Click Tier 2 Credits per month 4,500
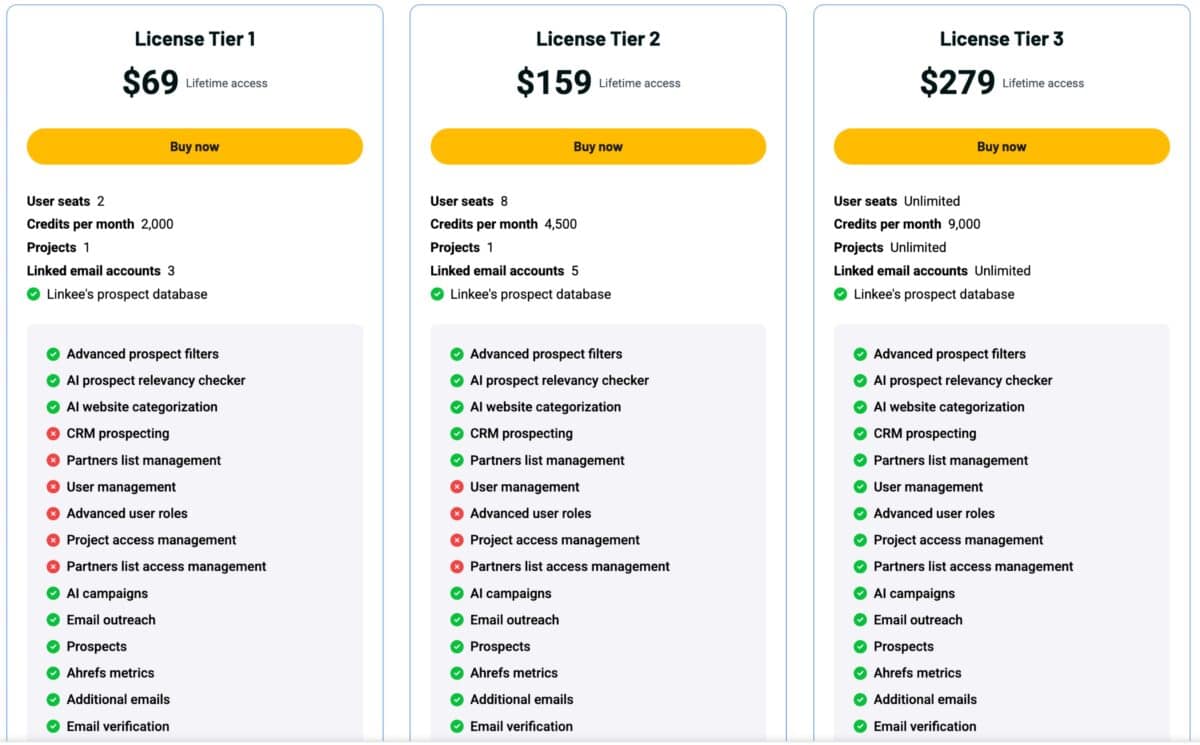Image resolution: width=1200 pixels, height=745 pixels. pyautogui.click(x=503, y=224)
